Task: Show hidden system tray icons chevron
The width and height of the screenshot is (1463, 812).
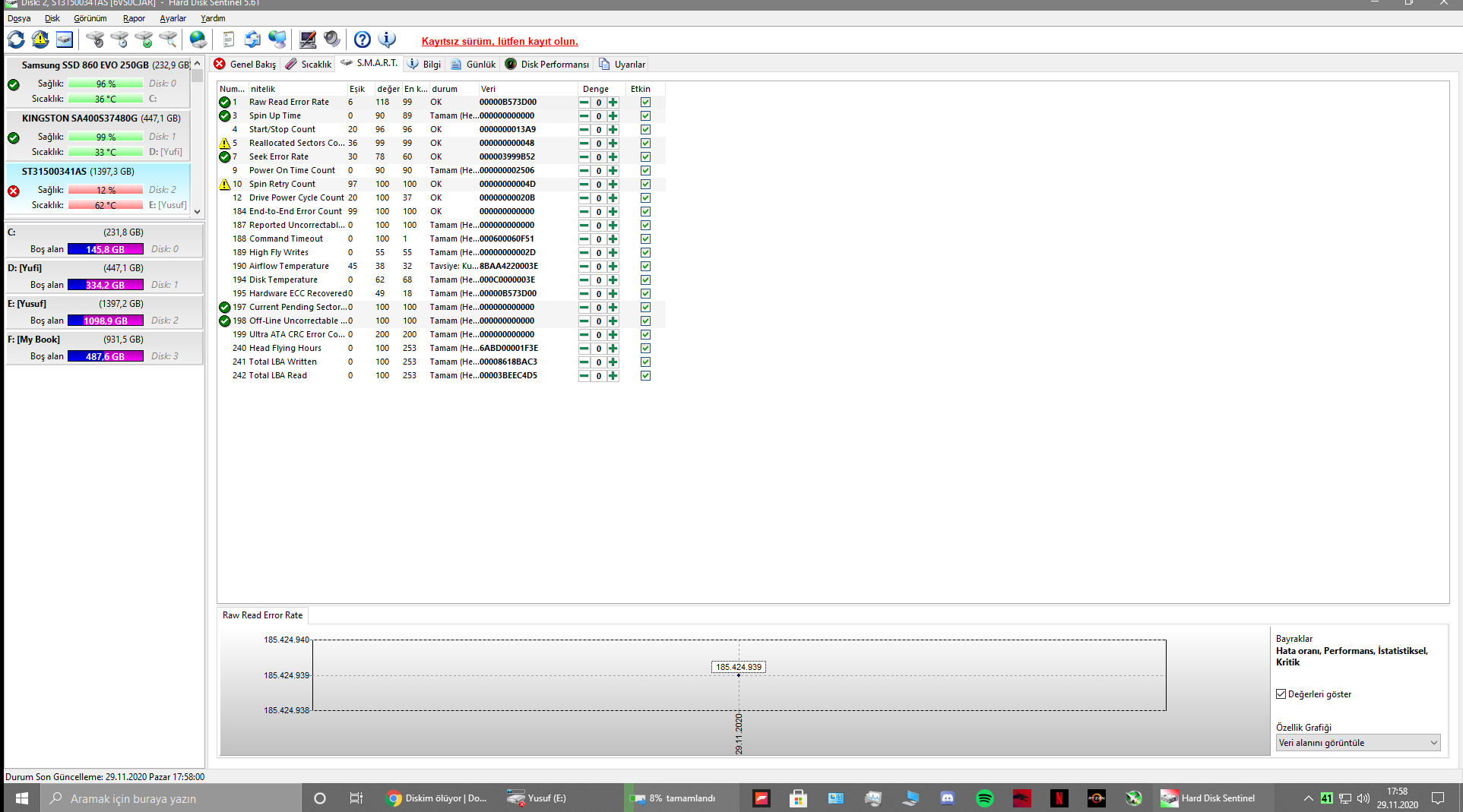Action: click(x=1308, y=798)
